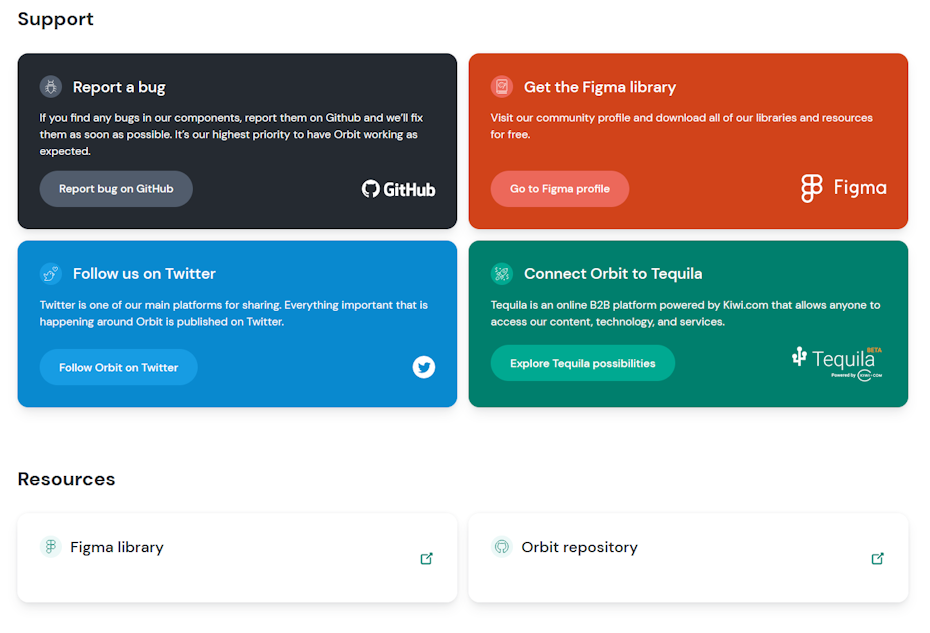This screenshot has height=633, width=930.
Task: Click the bug icon beside Report a bug
Action: 51,87
